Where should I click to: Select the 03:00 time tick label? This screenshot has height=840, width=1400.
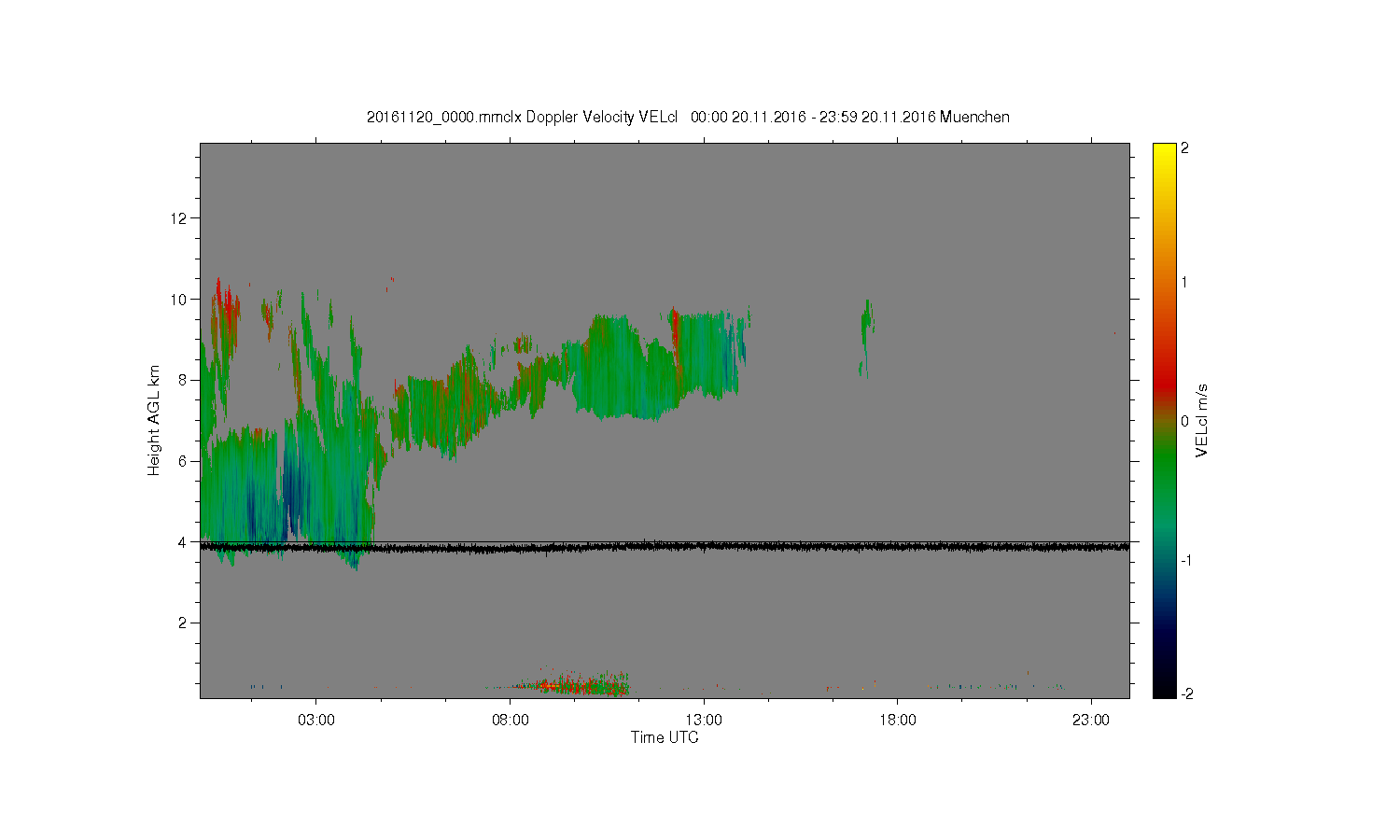[x=316, y=721]
